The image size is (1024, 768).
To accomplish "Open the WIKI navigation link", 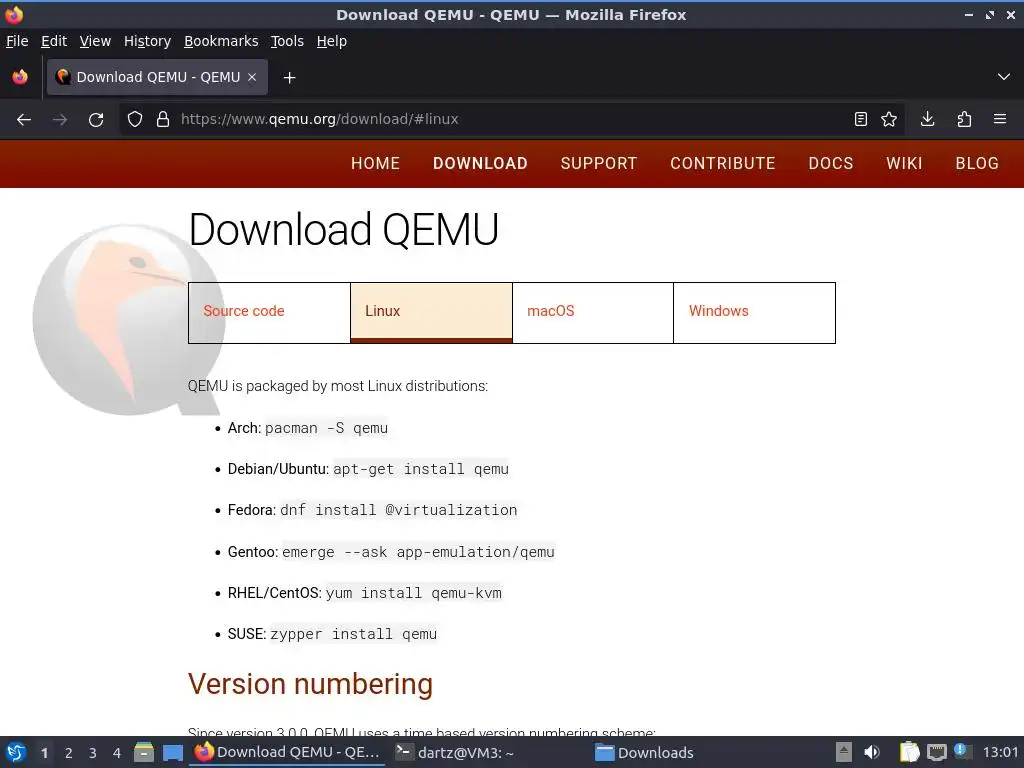I will click(904, 163).
